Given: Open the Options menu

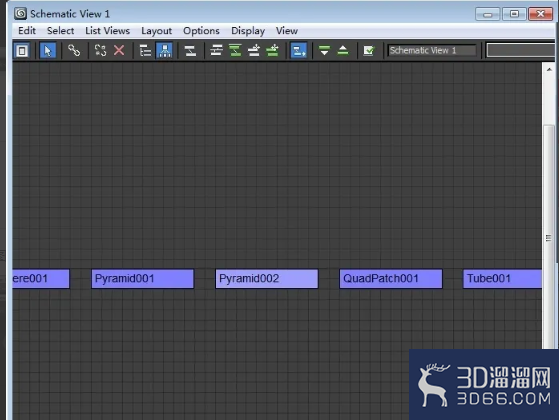Looking at the screenshot, I should click(x=201, y=31).
